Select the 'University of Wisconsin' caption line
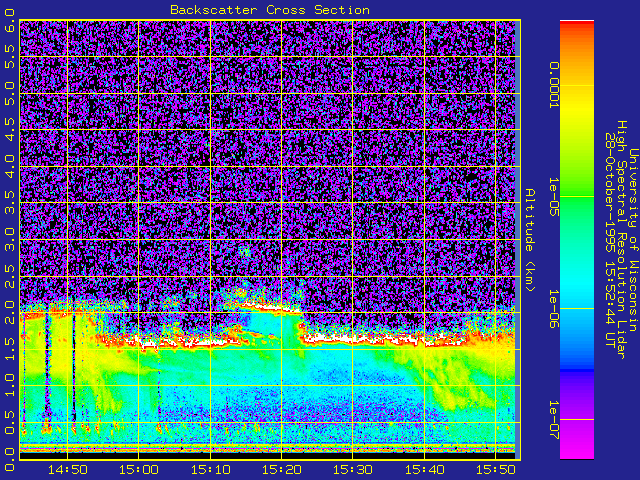This screenshot has height=480, width=640. point(633,240)
